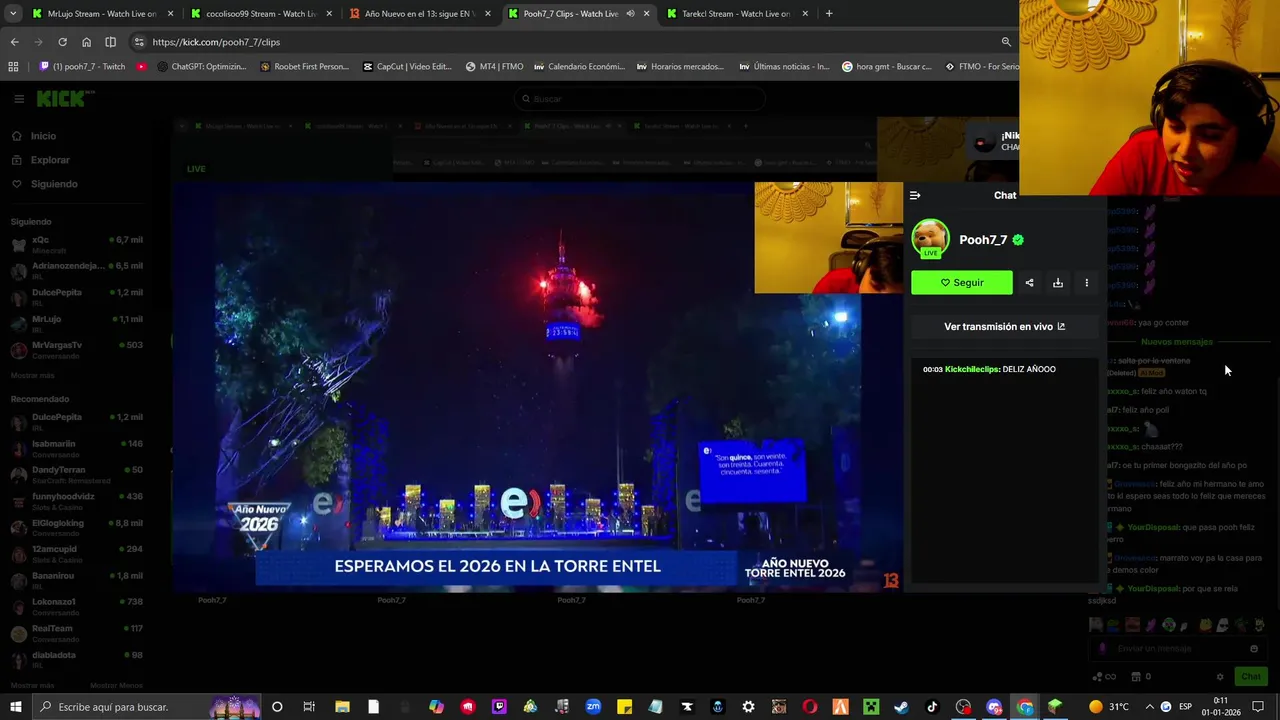This screenshot has height=720, width=1280.
Task: Open funnyhoodvidz recommended channel
Action: [76, 500]
